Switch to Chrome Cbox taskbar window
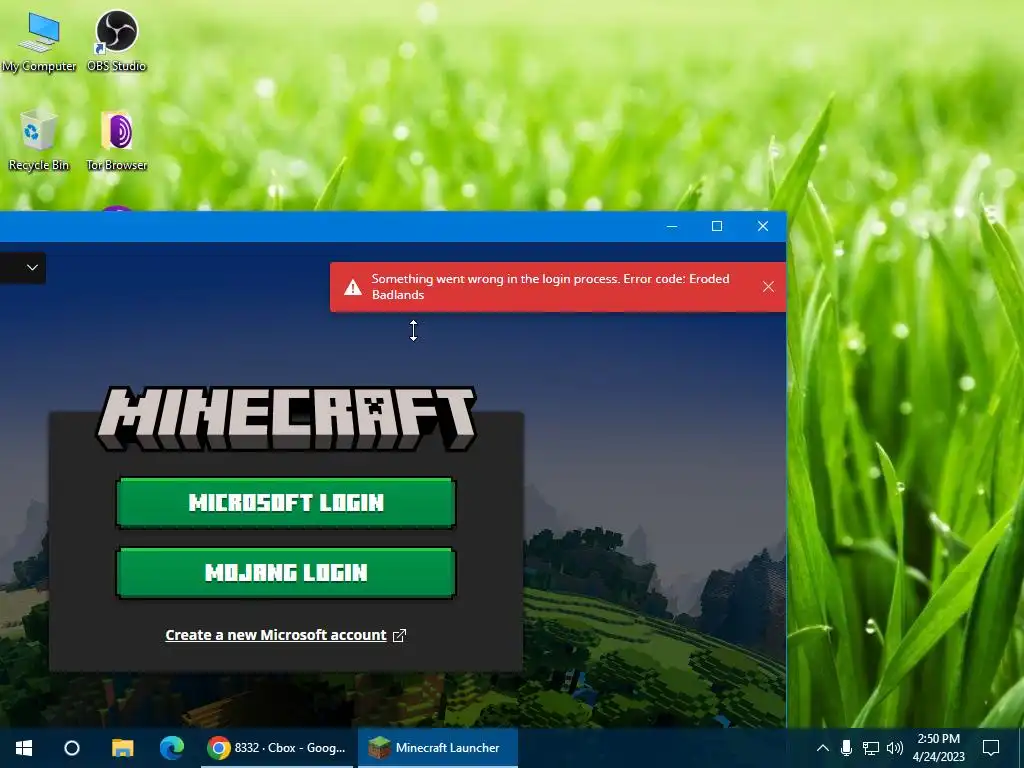This screenshot has height=768, width=1024. pos(276,748)
